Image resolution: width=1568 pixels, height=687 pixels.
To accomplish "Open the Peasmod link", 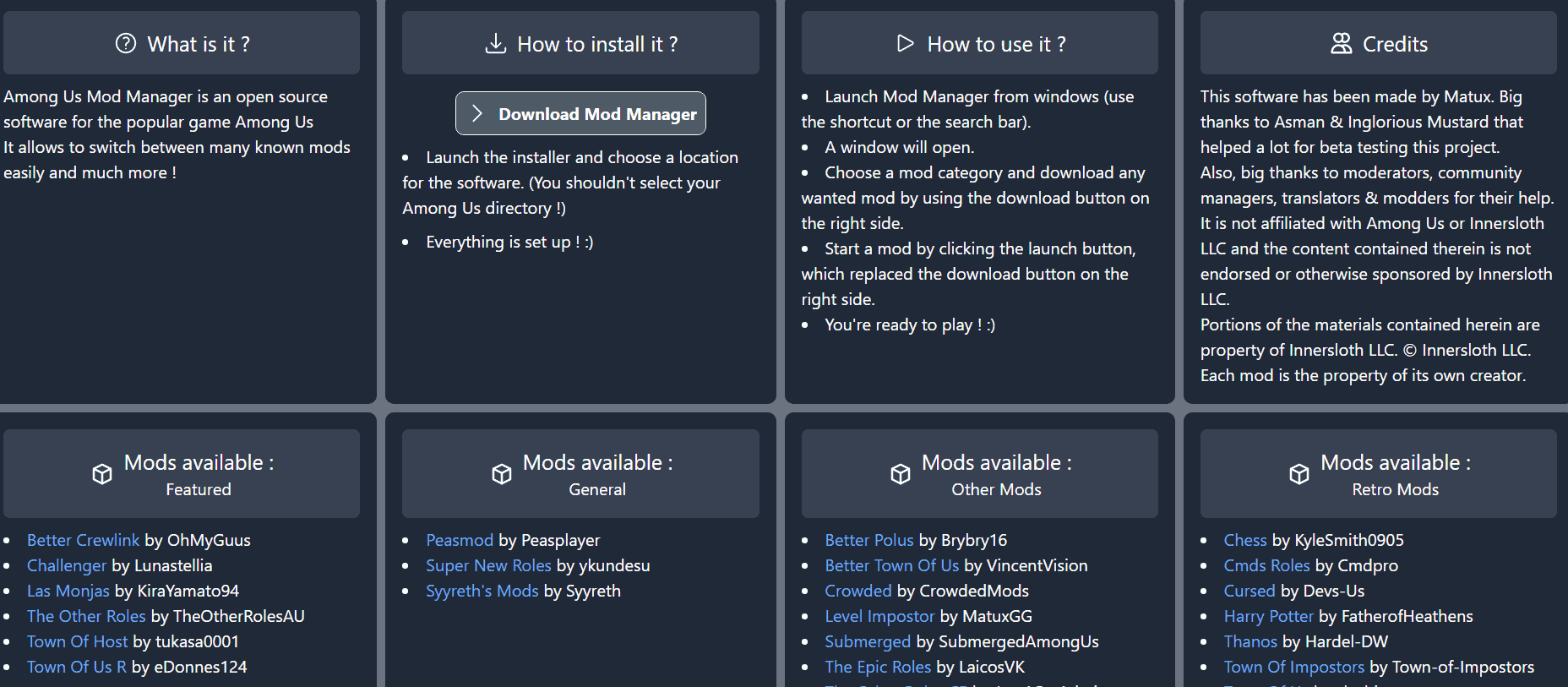I will coord(460,540).
